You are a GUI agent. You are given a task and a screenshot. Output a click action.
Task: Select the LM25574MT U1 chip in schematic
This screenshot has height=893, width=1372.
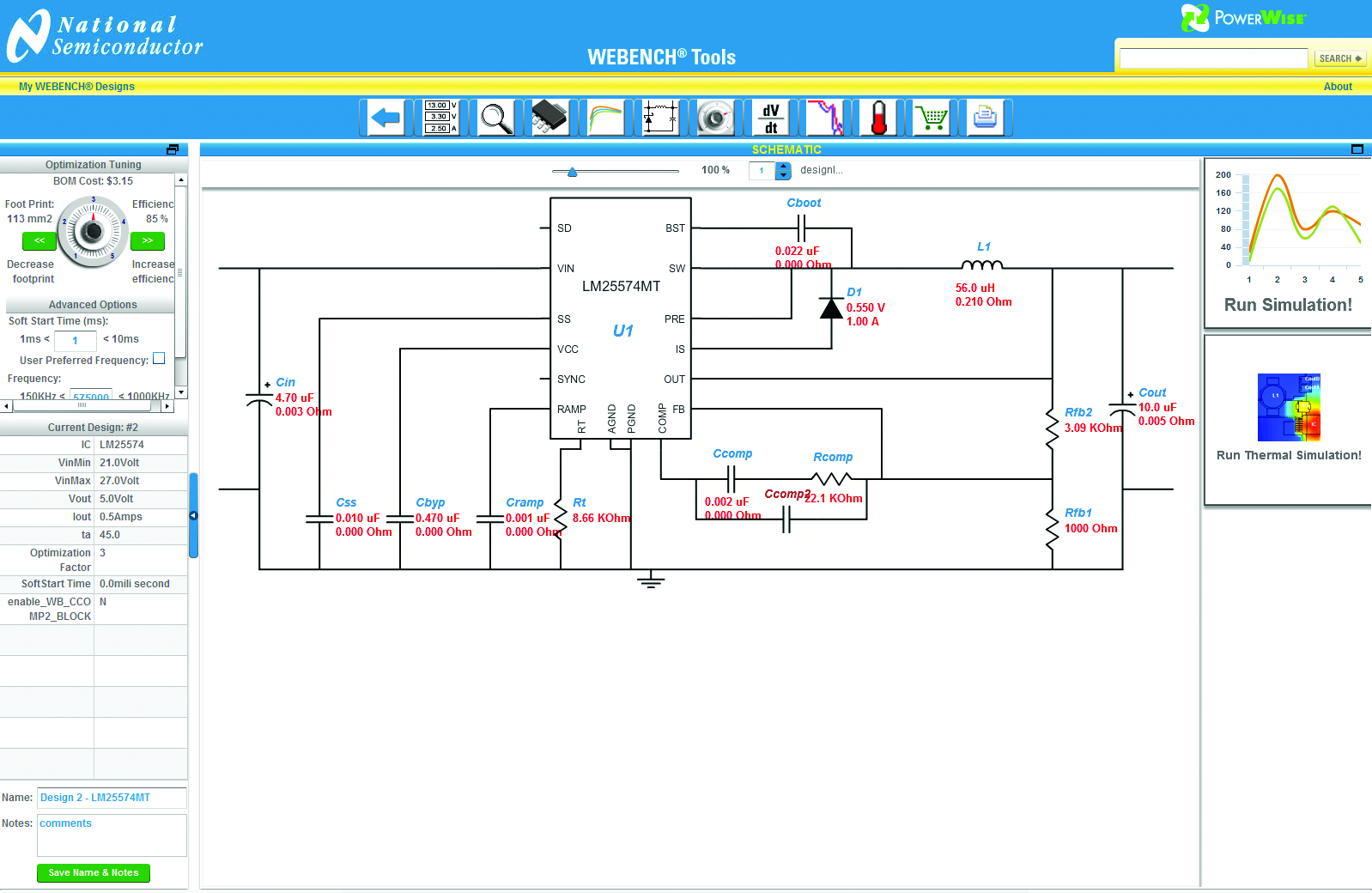621,319
